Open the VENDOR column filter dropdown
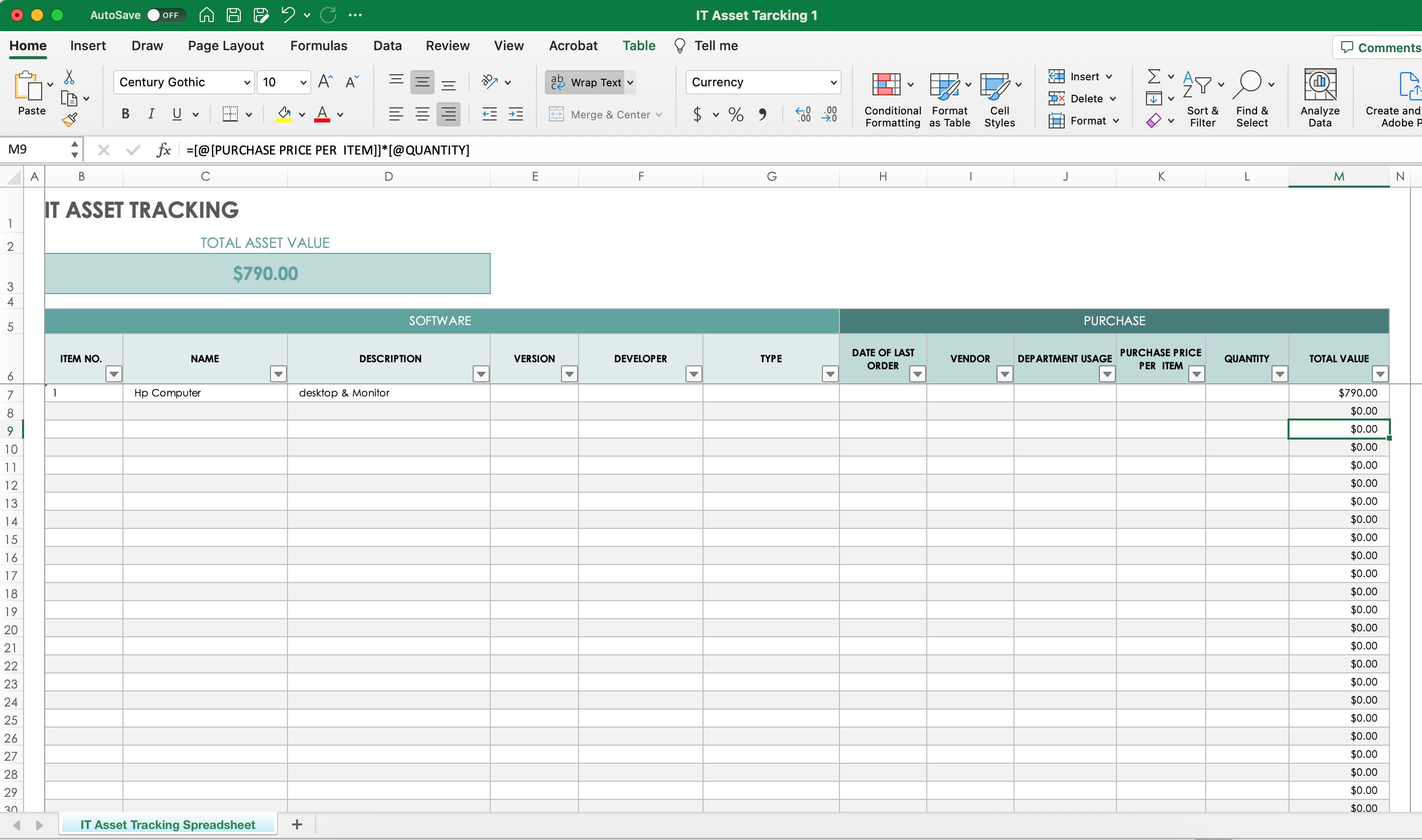 tap(1005, 374)
